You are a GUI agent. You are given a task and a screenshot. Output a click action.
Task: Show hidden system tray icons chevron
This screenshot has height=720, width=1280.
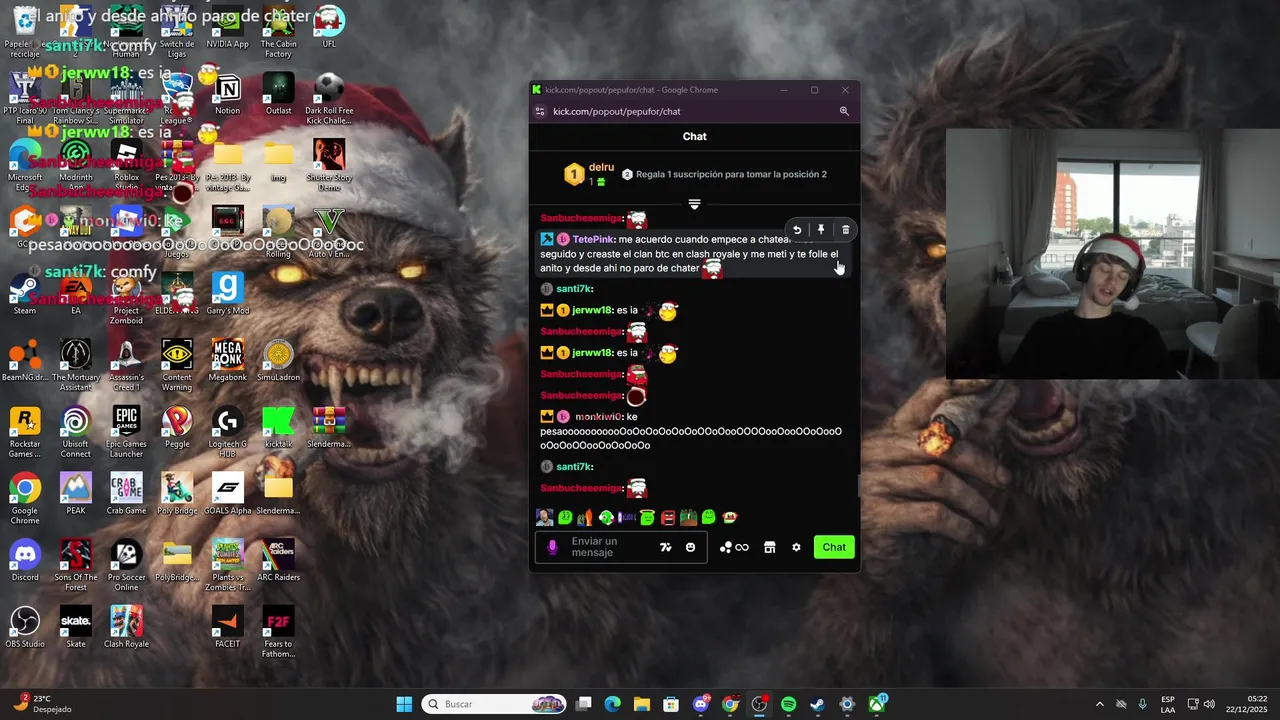pyautogui.click(x=1100, y=704)
